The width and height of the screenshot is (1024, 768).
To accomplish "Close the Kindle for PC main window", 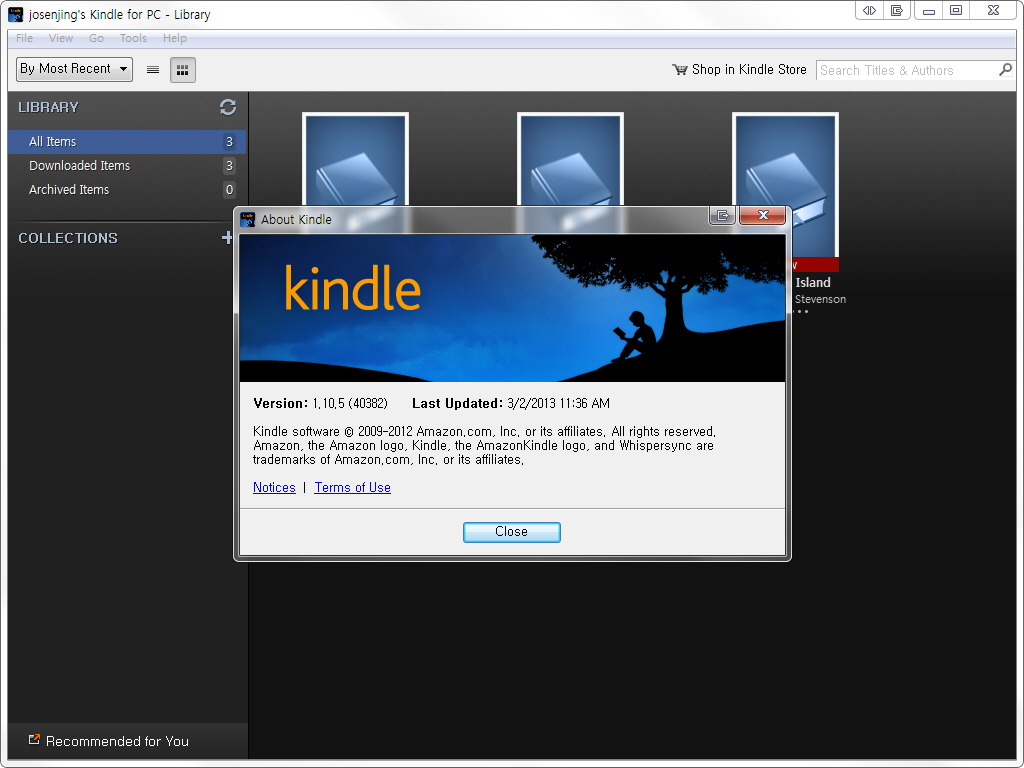I will (x=993, y=10).
